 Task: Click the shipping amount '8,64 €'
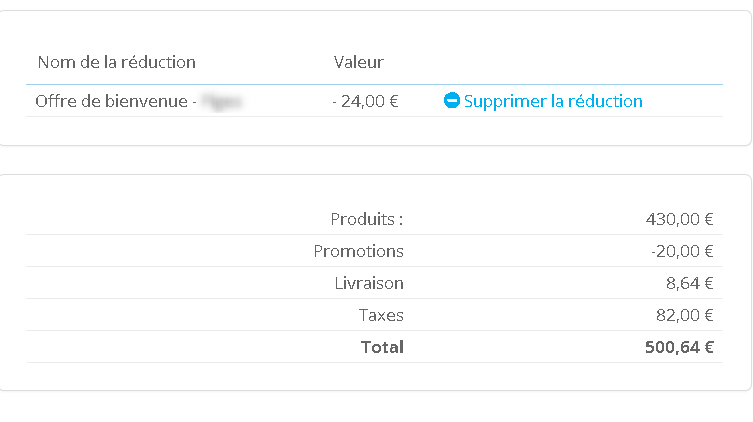pyautogui.click(x=689, y=283)
